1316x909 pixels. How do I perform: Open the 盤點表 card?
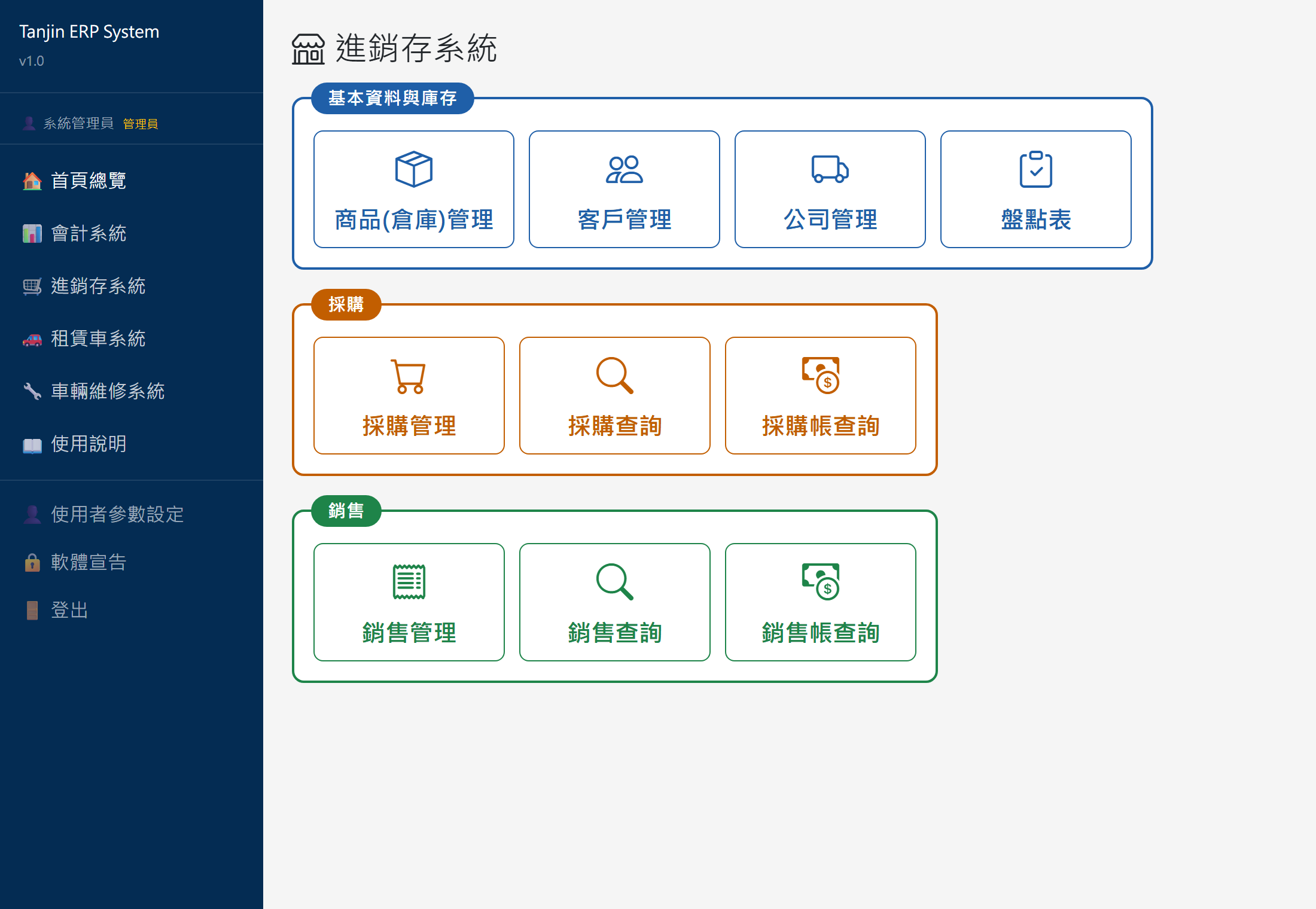point(1035,189)
